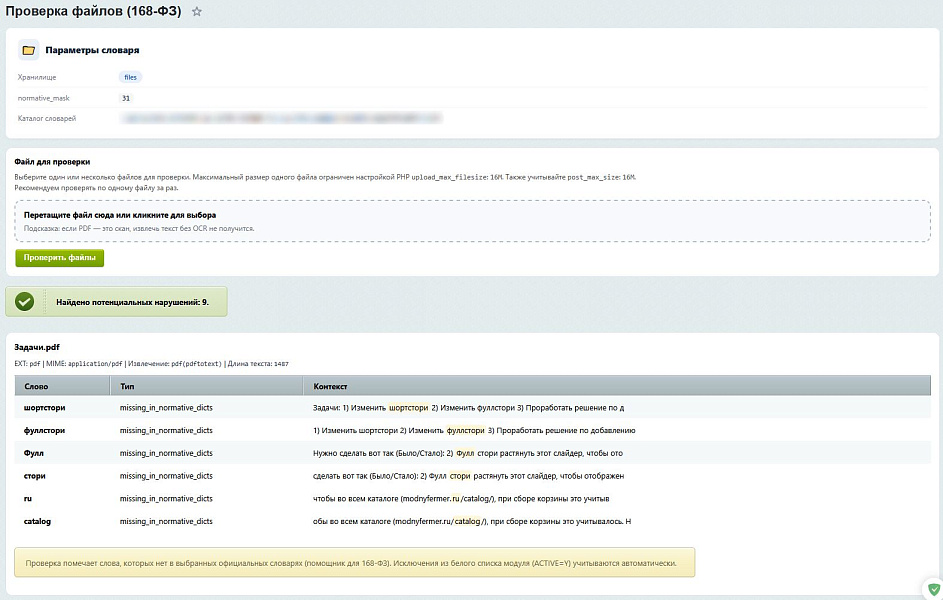The height and width of the screenshot is (600, 943).
Task: Click the normative_mask value 31
Action: point(126,98)
